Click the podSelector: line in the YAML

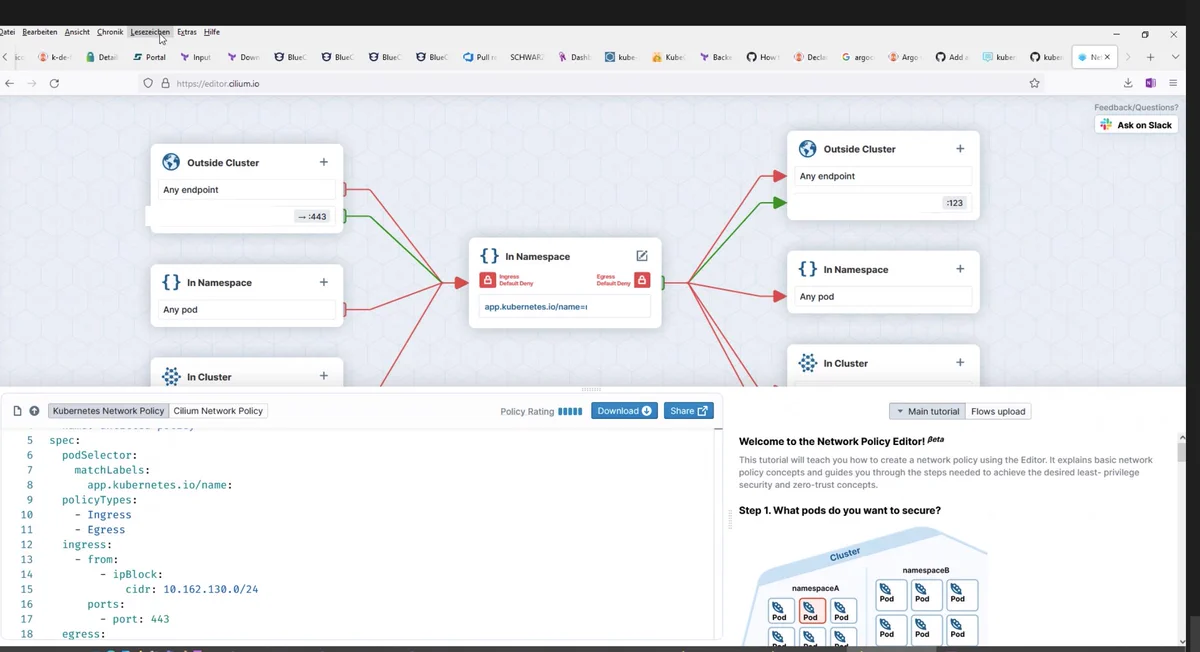(100, 455)
